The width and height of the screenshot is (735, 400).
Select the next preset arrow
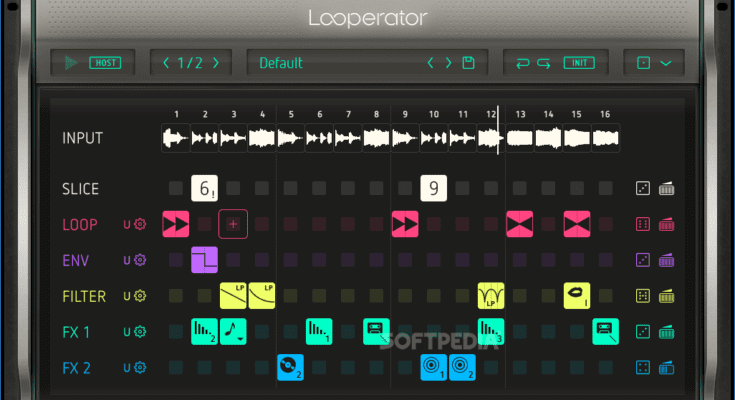(x=449, y=63)
